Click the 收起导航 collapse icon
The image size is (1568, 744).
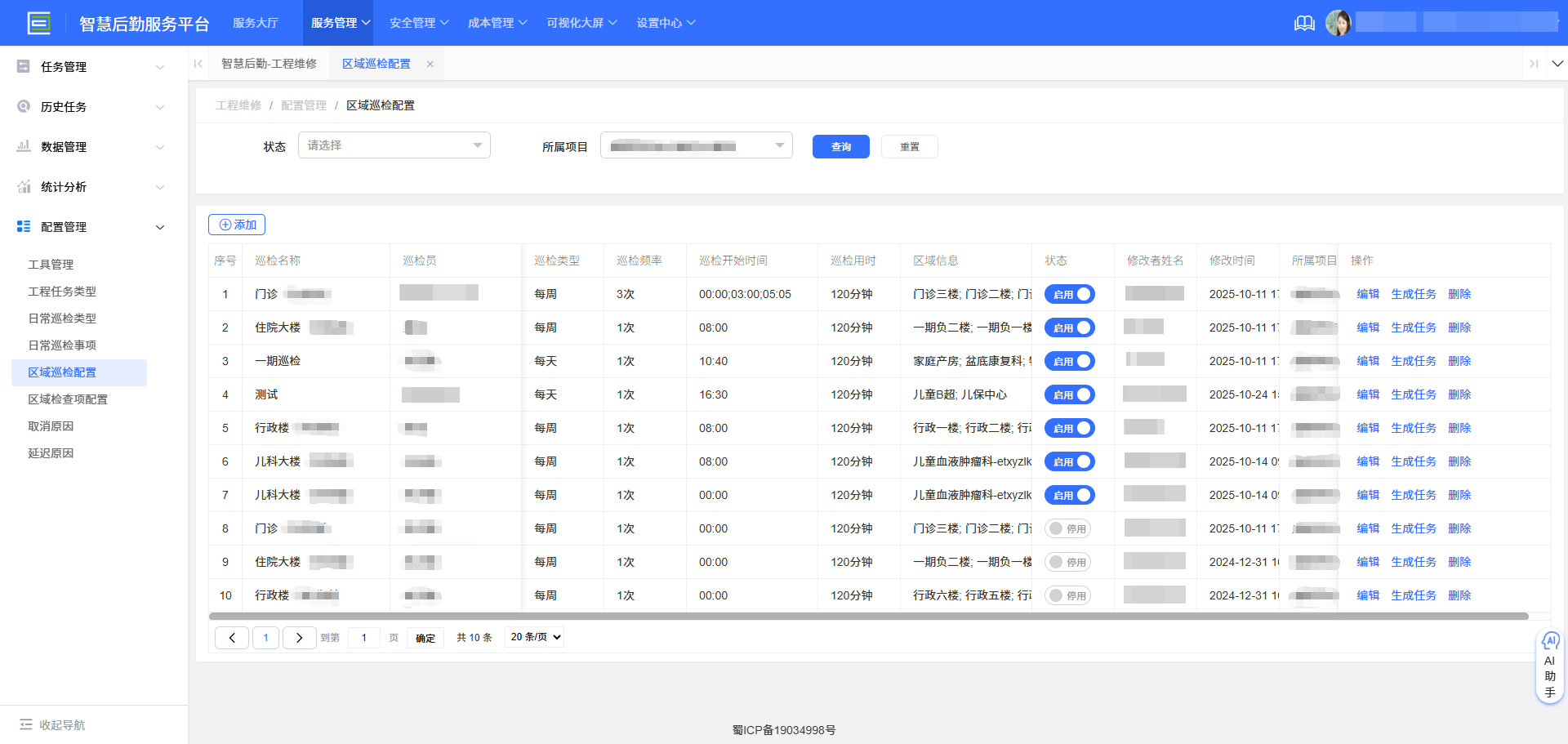pyautogui.click(x=25, y=724)
